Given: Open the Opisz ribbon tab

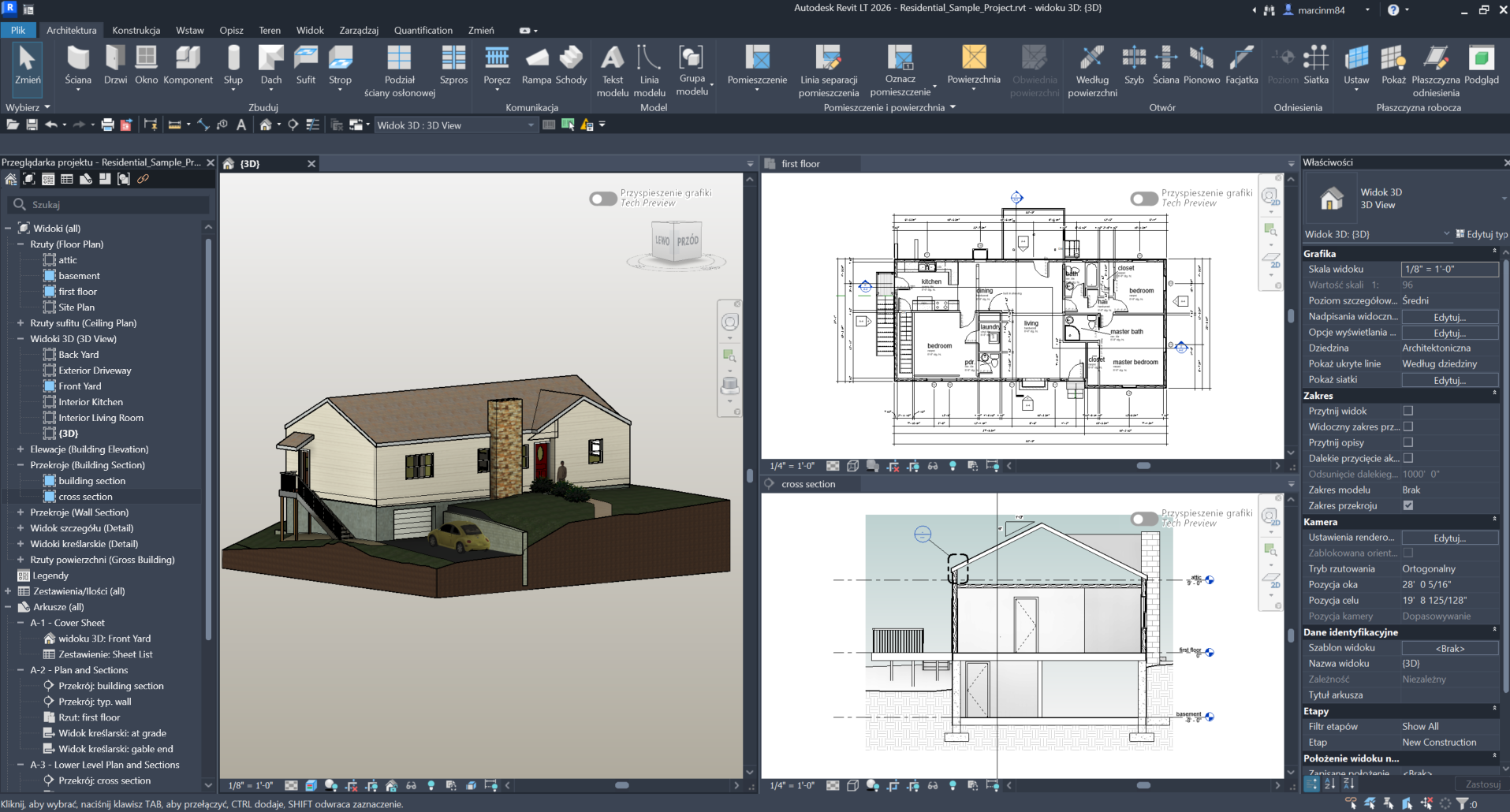Looking at the screenshot, I should (x=231, y=30).
